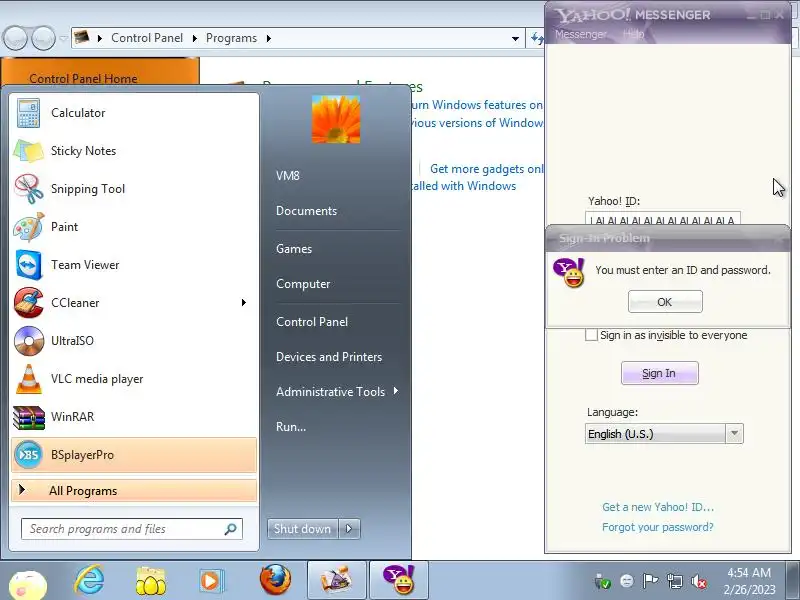Launch the media player taskbar icon
This screenshot has height=600, width=800.
point(211,581)
